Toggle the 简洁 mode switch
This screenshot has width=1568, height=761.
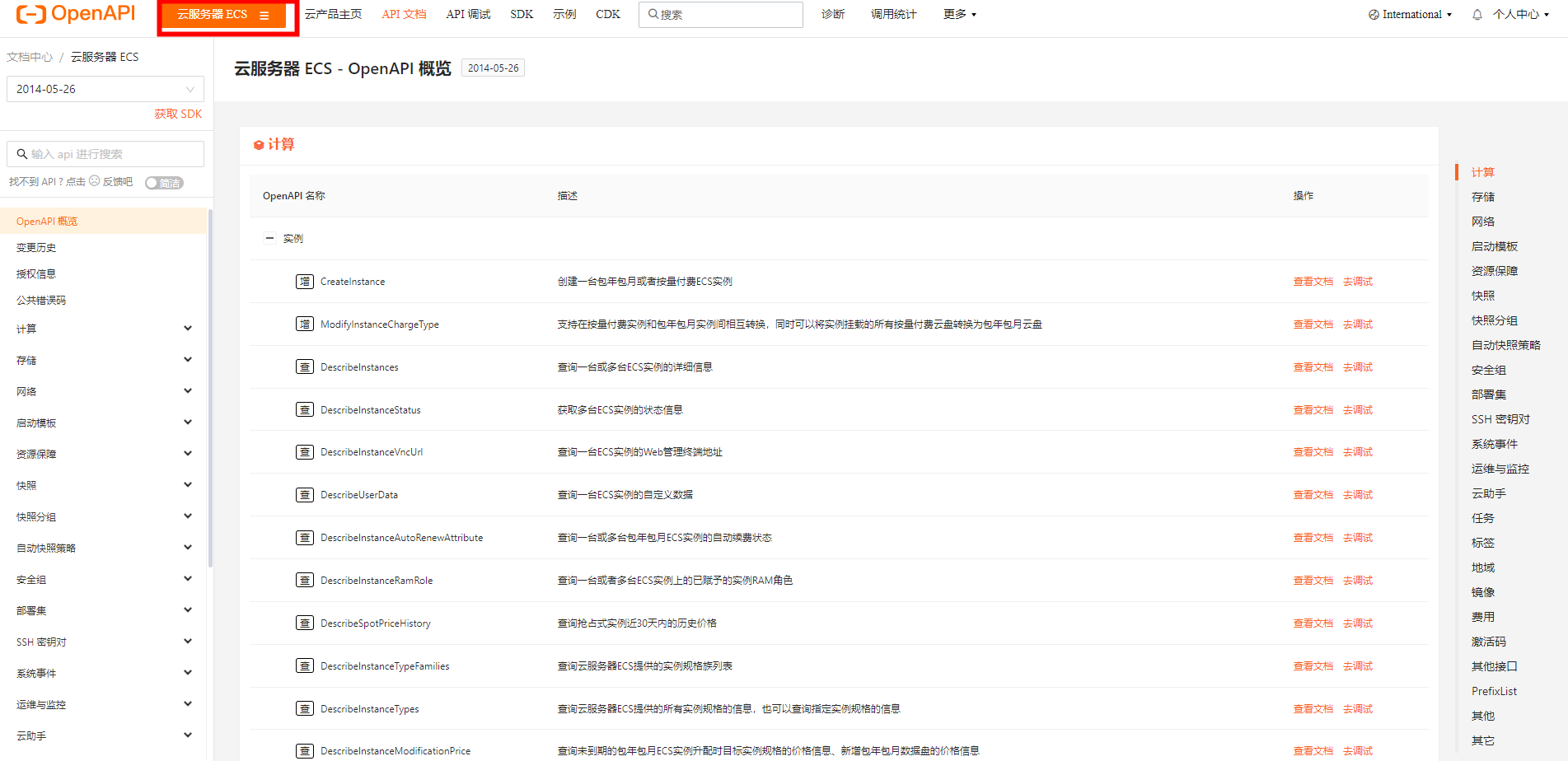coord(164,183)
